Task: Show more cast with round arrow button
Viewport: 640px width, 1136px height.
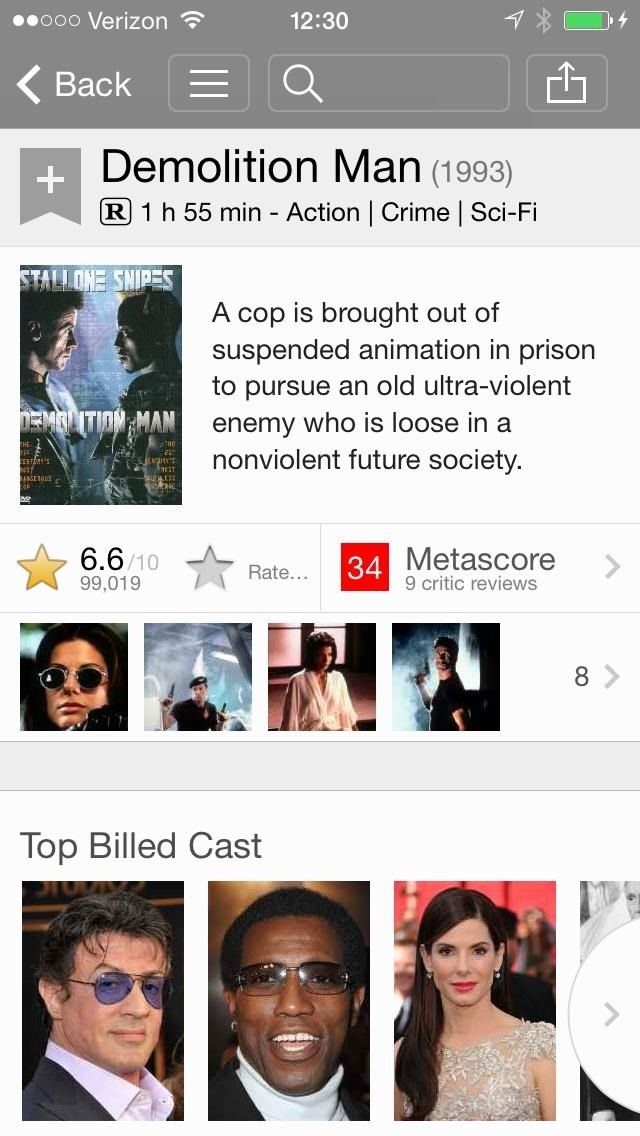Action: 610,1014
